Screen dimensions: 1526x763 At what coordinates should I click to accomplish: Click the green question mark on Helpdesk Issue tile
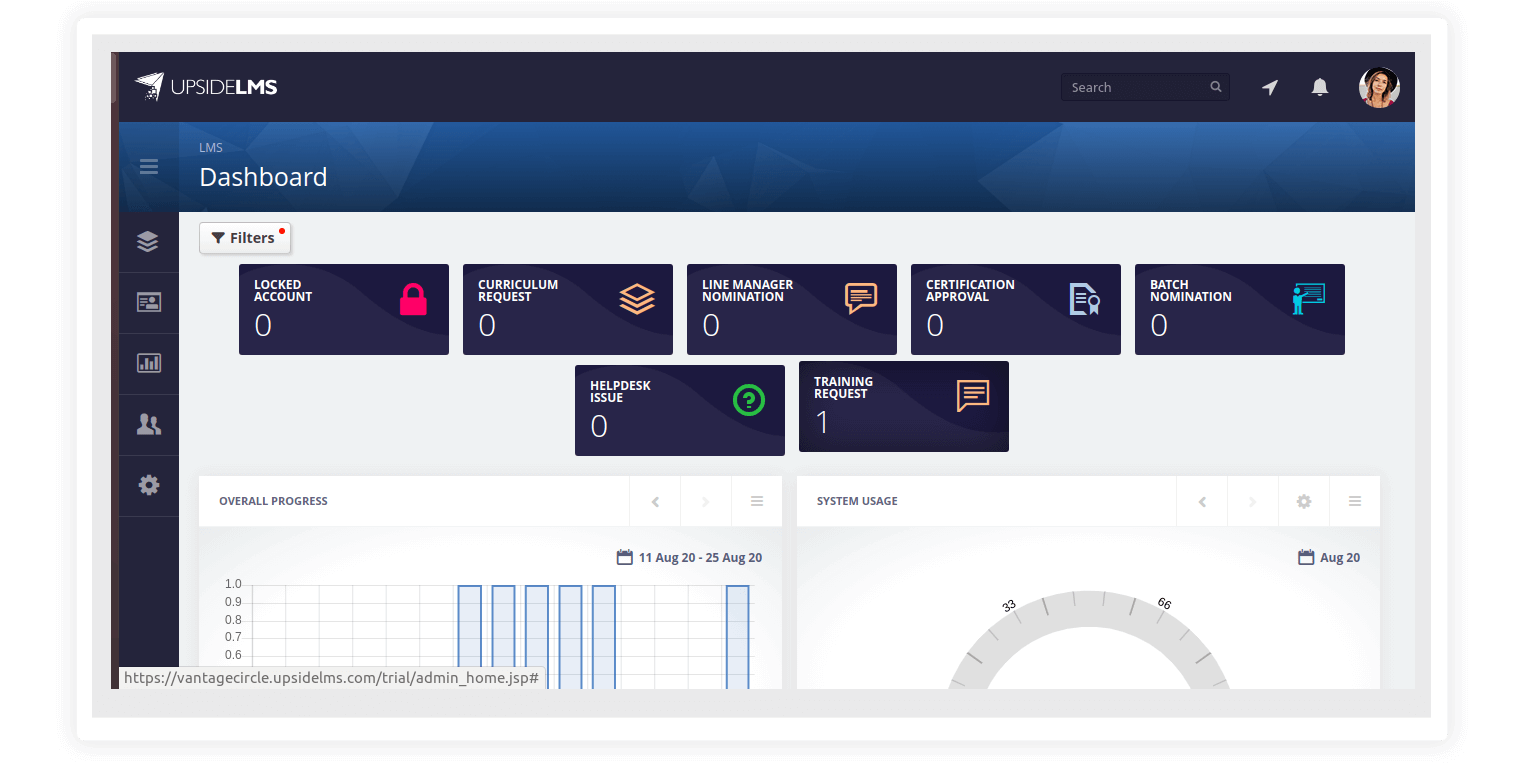coord(749,400)
